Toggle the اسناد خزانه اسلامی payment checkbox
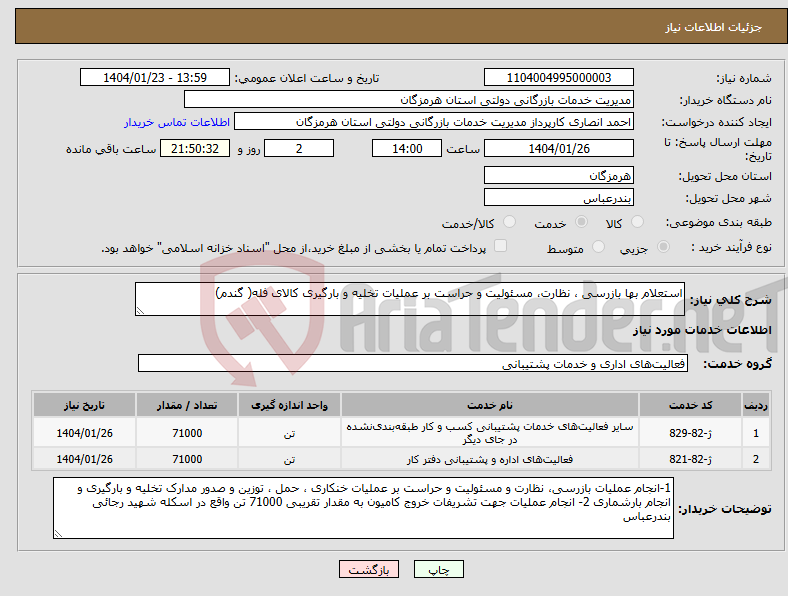The width and height of the screenshot is (788, 596). pos(501,246)
